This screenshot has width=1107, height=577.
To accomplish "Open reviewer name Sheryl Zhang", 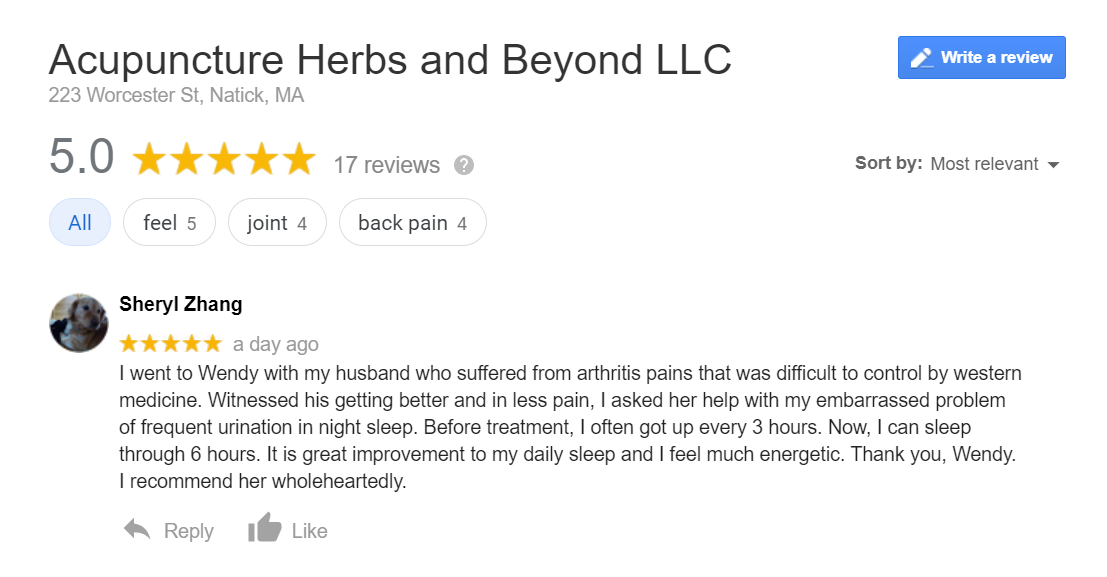I will pyautogui.click(x=180, y=304).
